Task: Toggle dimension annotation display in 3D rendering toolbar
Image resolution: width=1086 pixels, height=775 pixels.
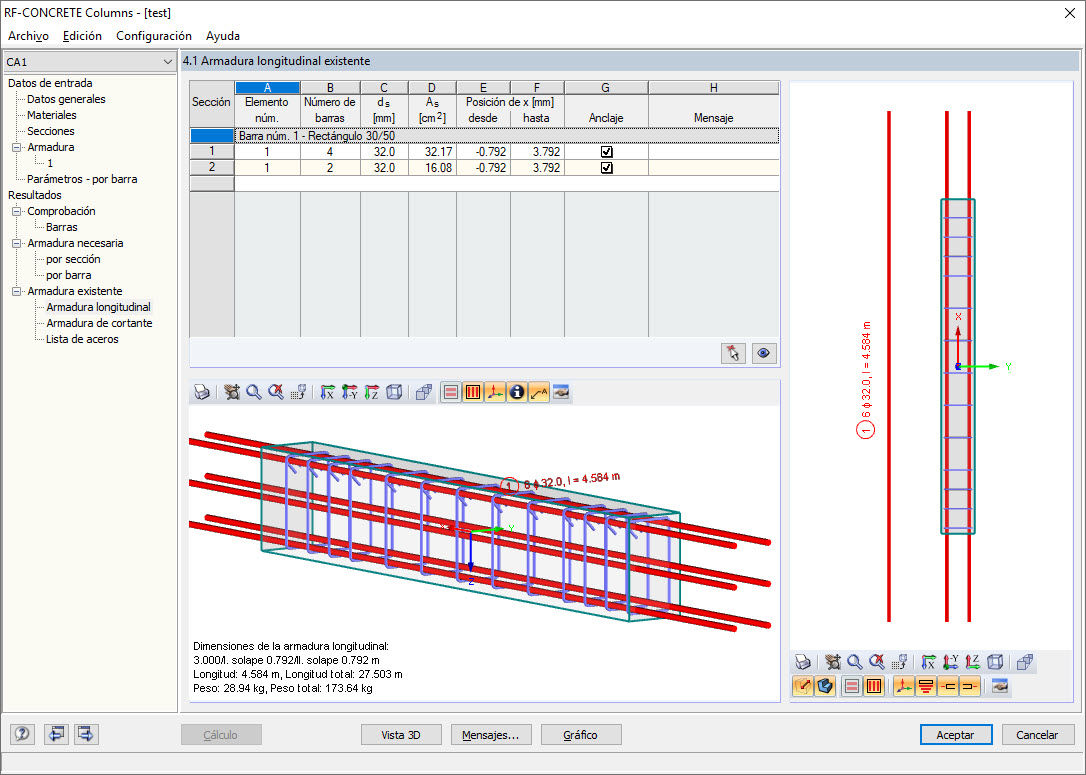Action: (x=539, y=393)
